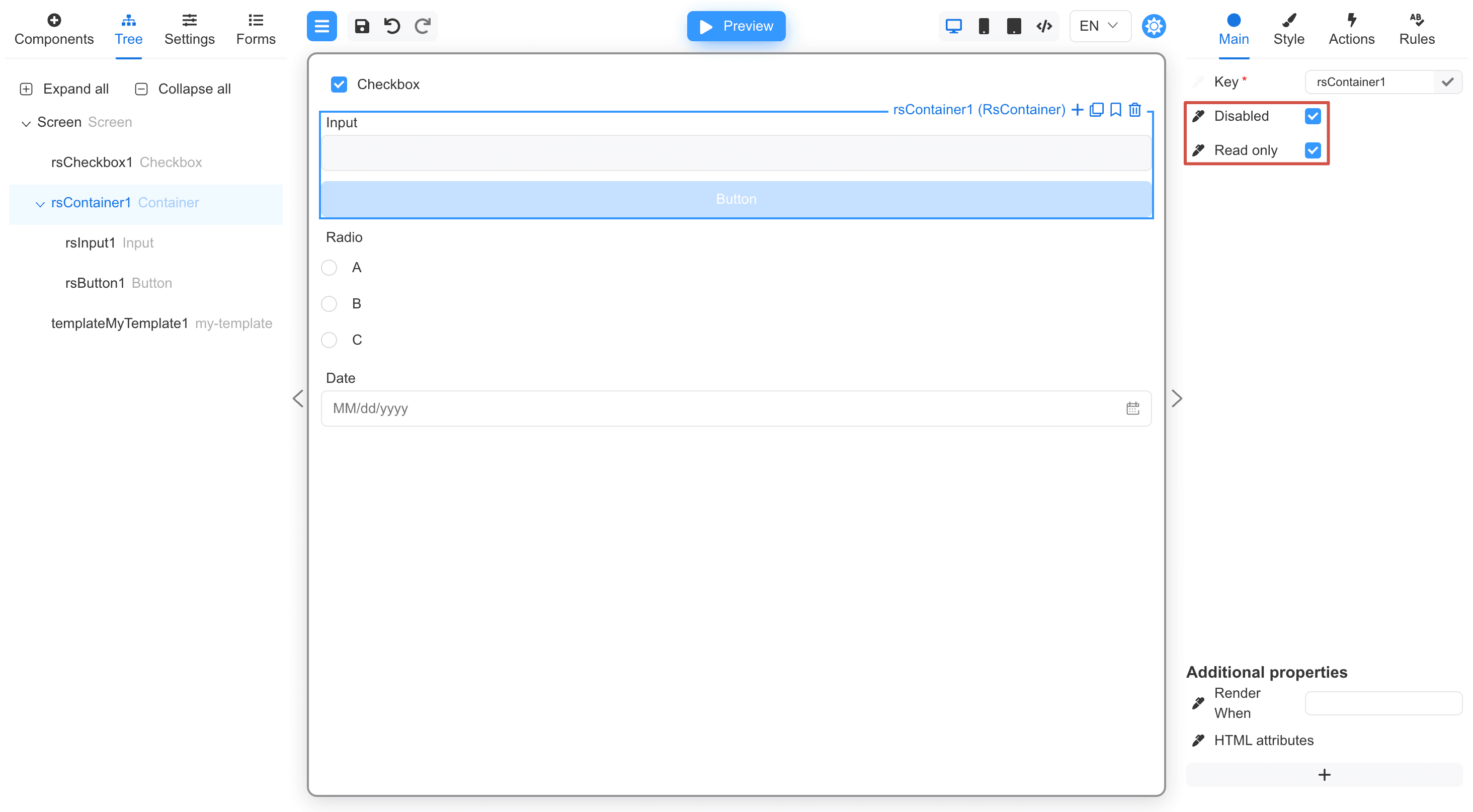
Task: Open the EN language dropdown
Action: [x=1099, y=26]
